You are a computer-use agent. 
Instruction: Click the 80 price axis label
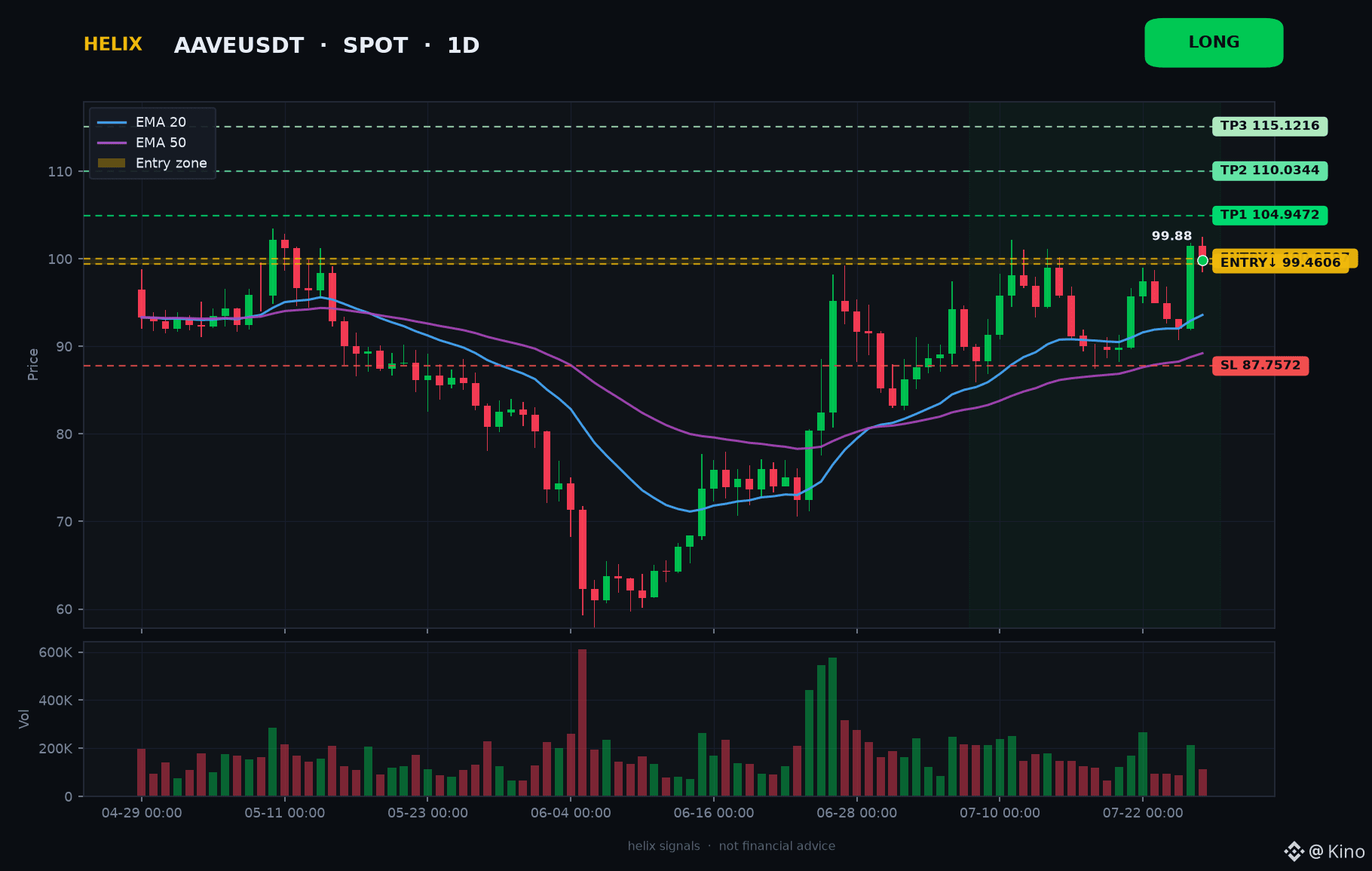[64, 434]
